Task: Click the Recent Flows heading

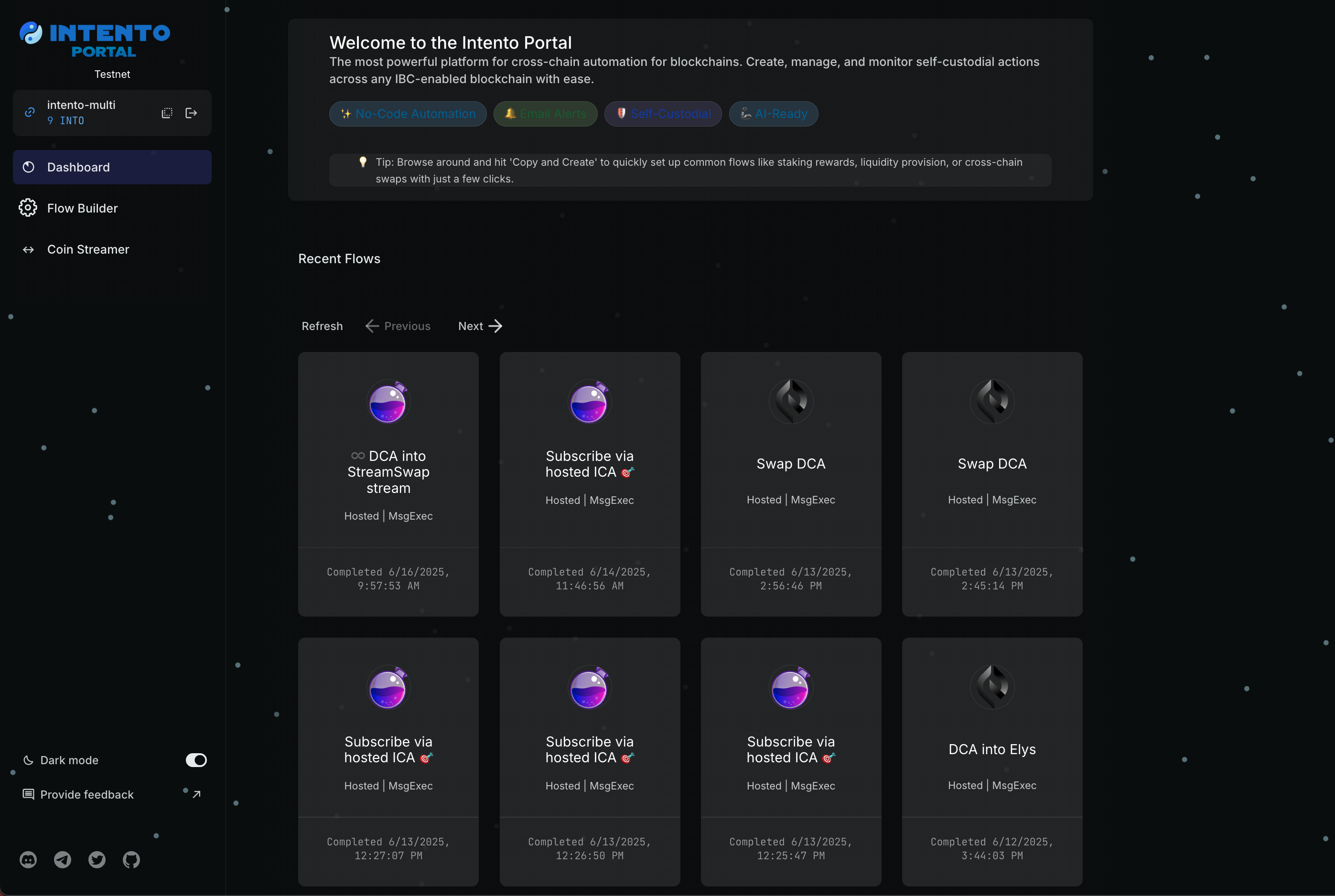Action: coord(339,259)
